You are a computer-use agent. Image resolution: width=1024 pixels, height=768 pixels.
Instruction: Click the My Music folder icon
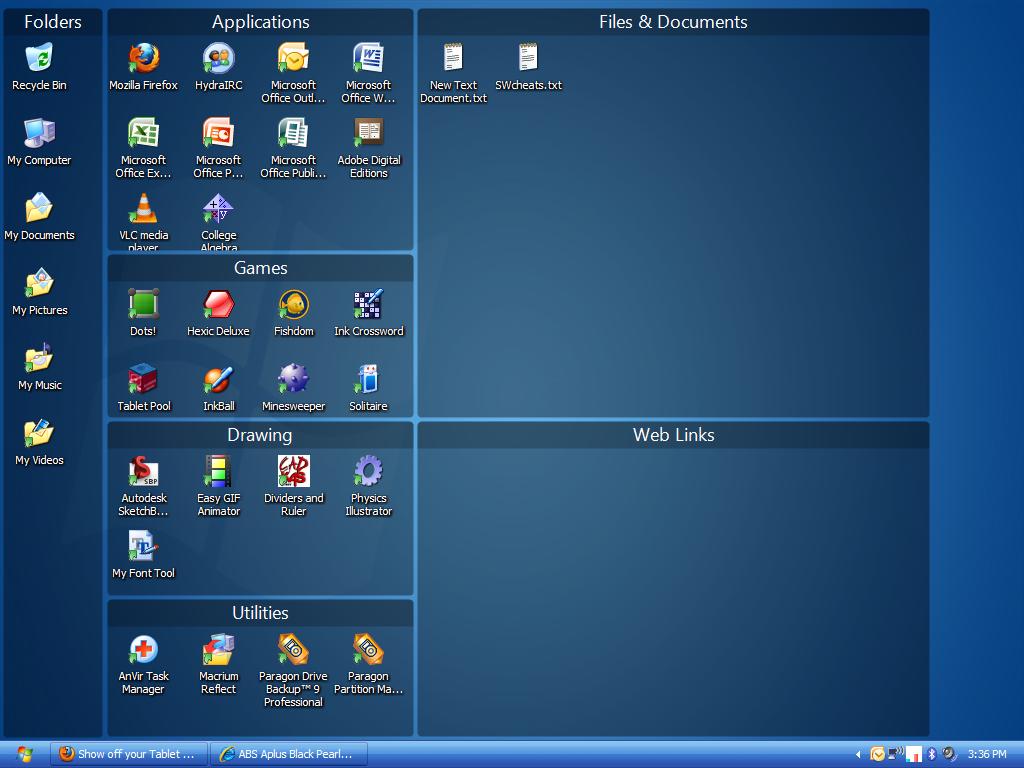click(x=39, y=358)
